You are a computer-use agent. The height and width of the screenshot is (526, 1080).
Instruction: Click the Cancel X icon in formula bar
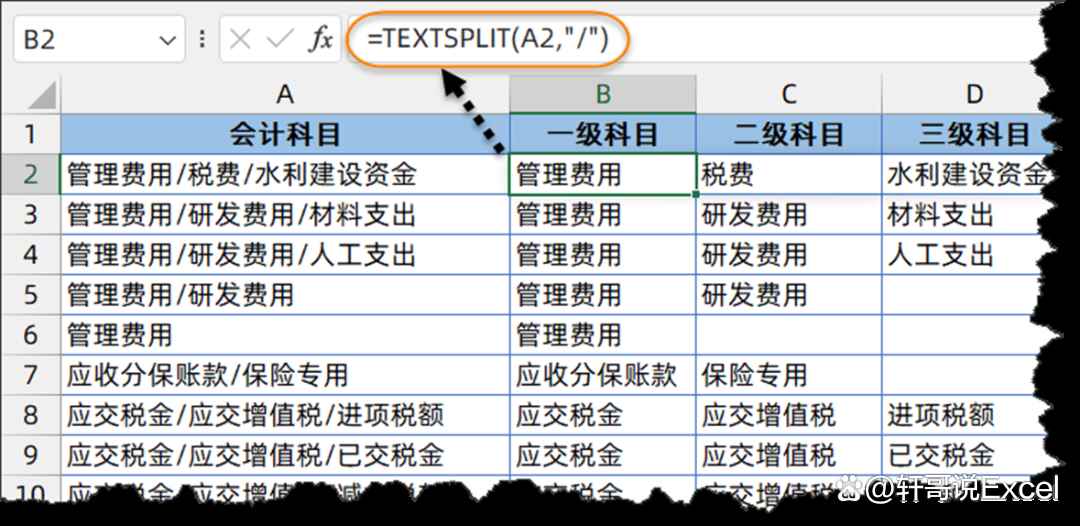240,40
